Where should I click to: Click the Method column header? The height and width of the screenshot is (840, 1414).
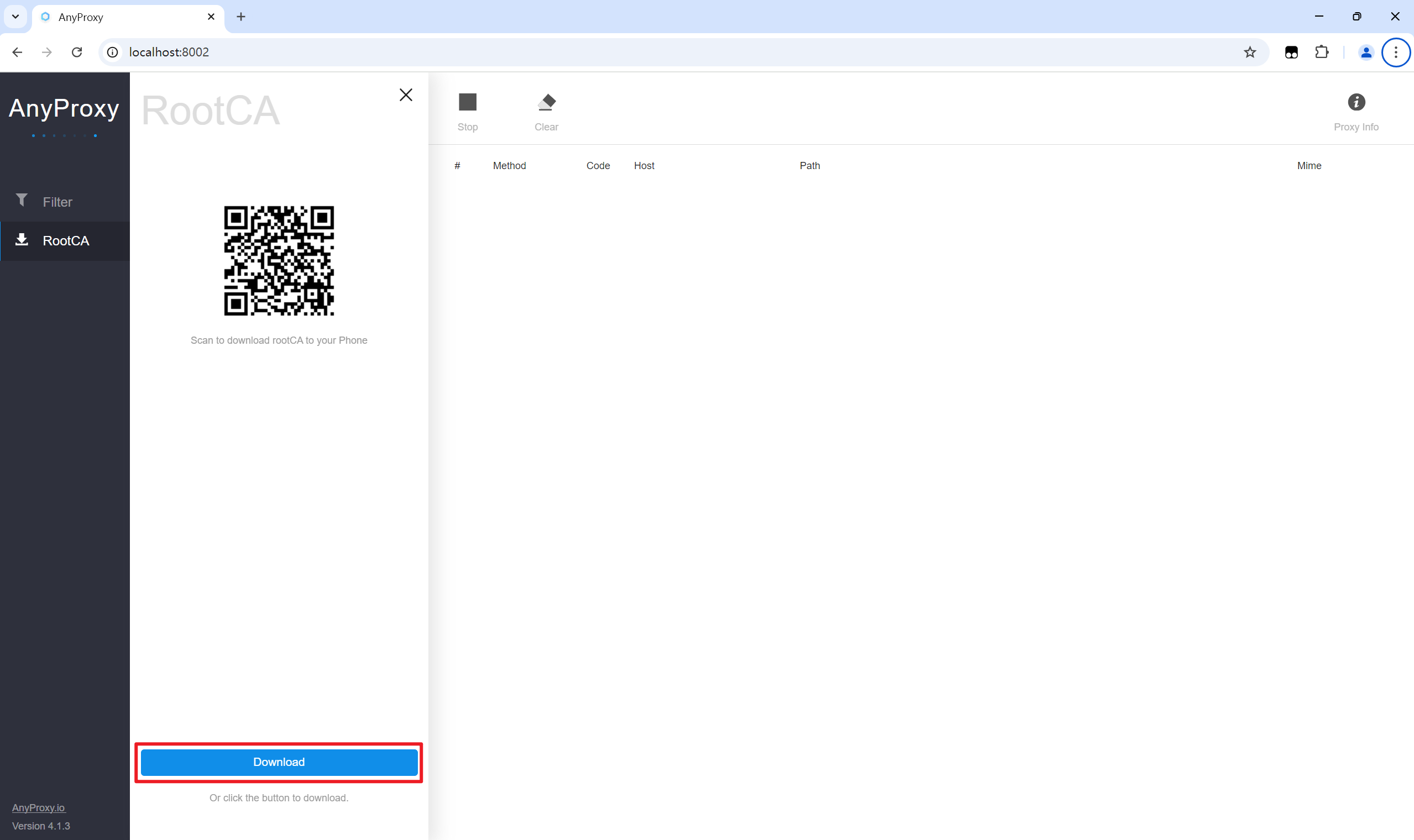(x=510, y=165)
